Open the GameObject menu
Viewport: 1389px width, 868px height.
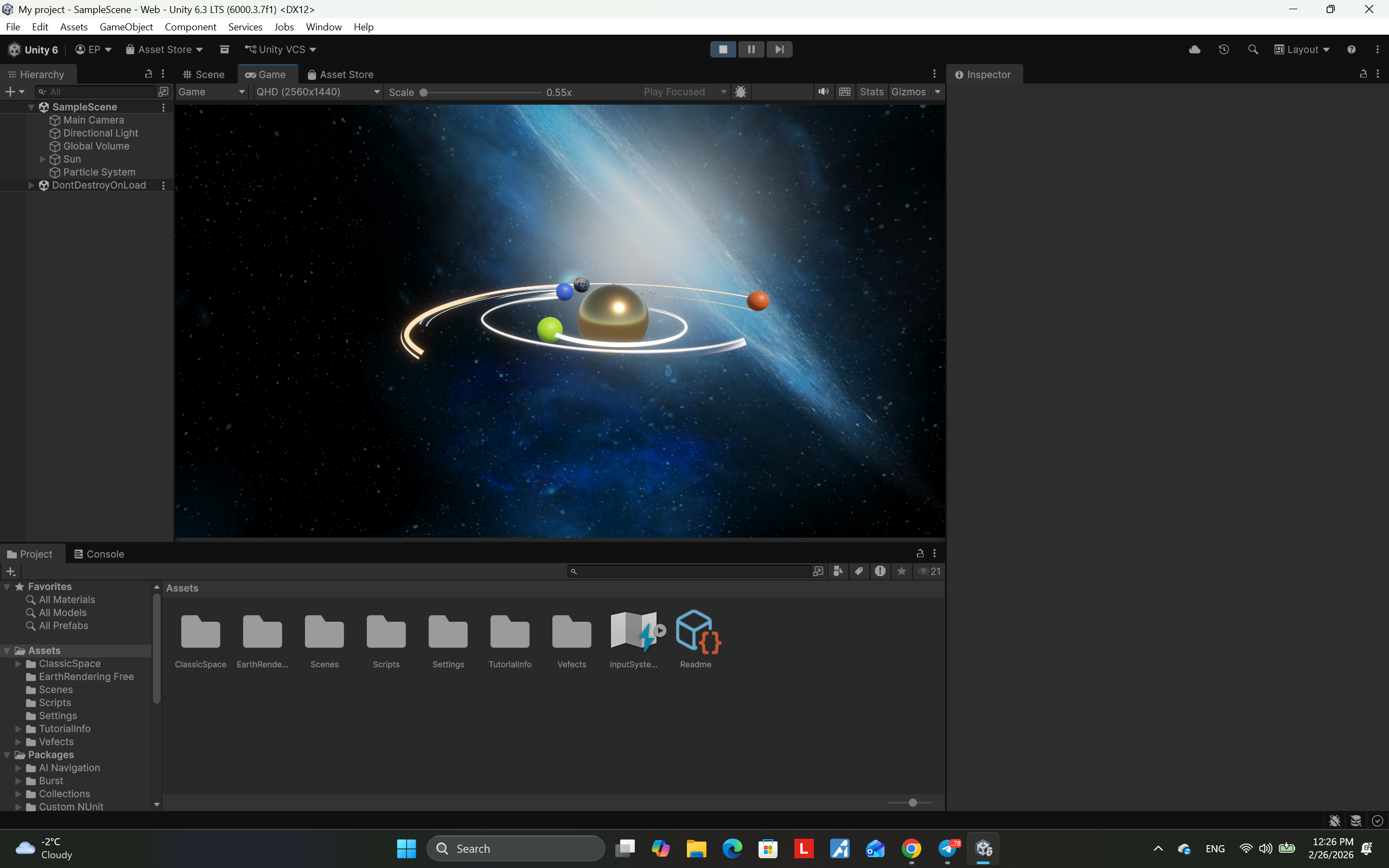(x=126, y=27)
